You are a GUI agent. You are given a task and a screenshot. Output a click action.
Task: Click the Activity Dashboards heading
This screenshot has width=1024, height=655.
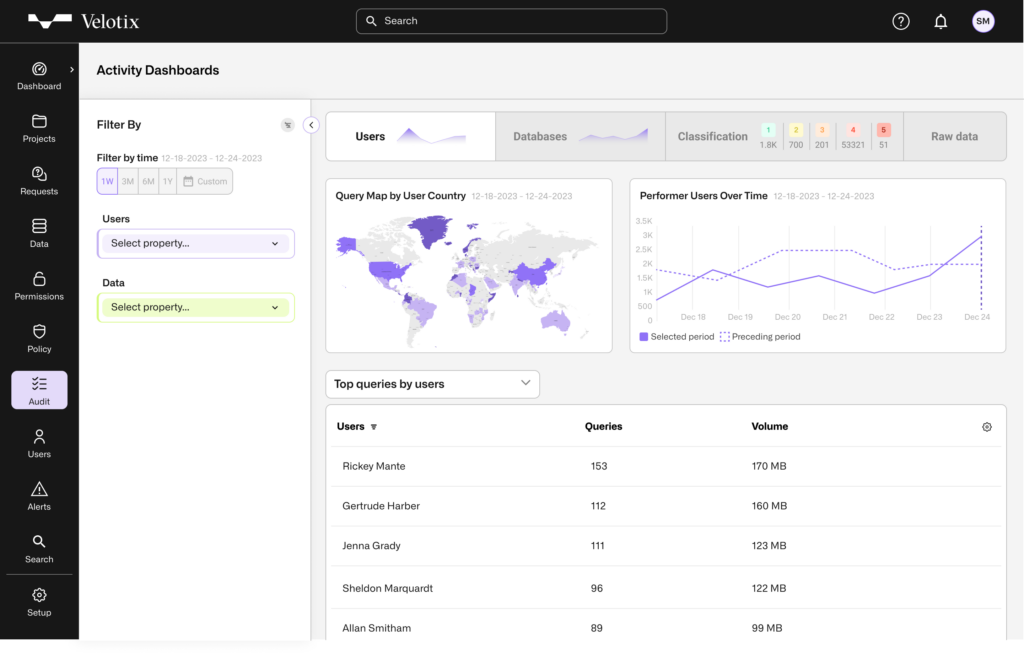pos(157,71)
